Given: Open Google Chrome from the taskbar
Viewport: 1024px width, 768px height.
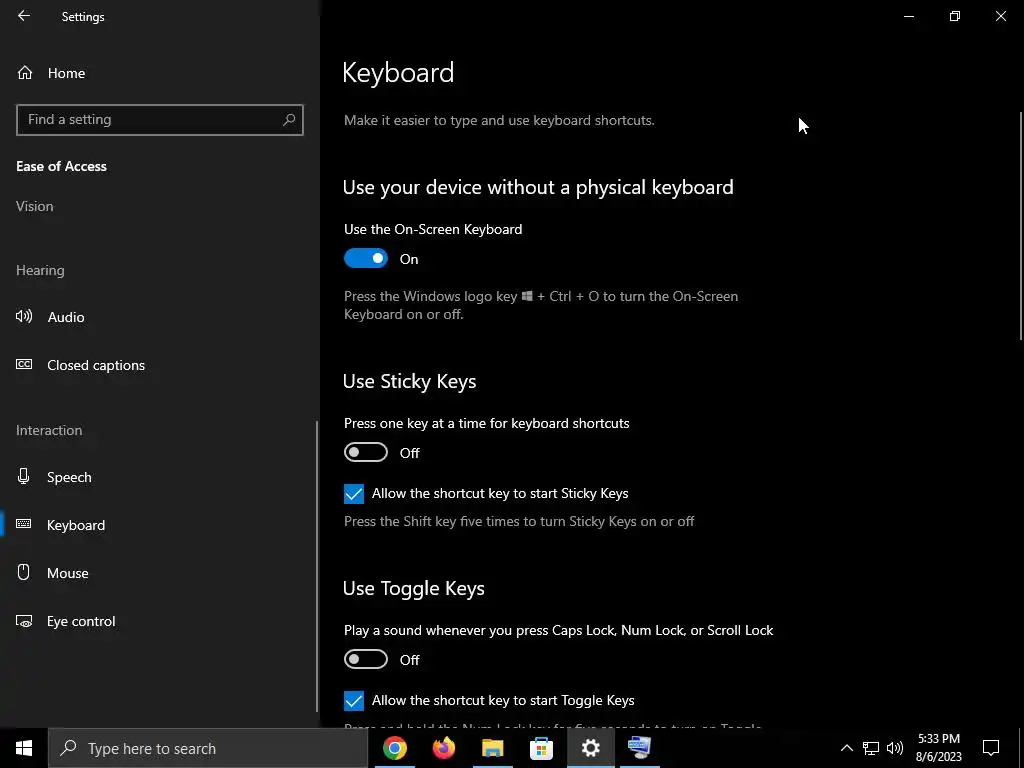Looking at the screenshot, I should coord(395,748).
